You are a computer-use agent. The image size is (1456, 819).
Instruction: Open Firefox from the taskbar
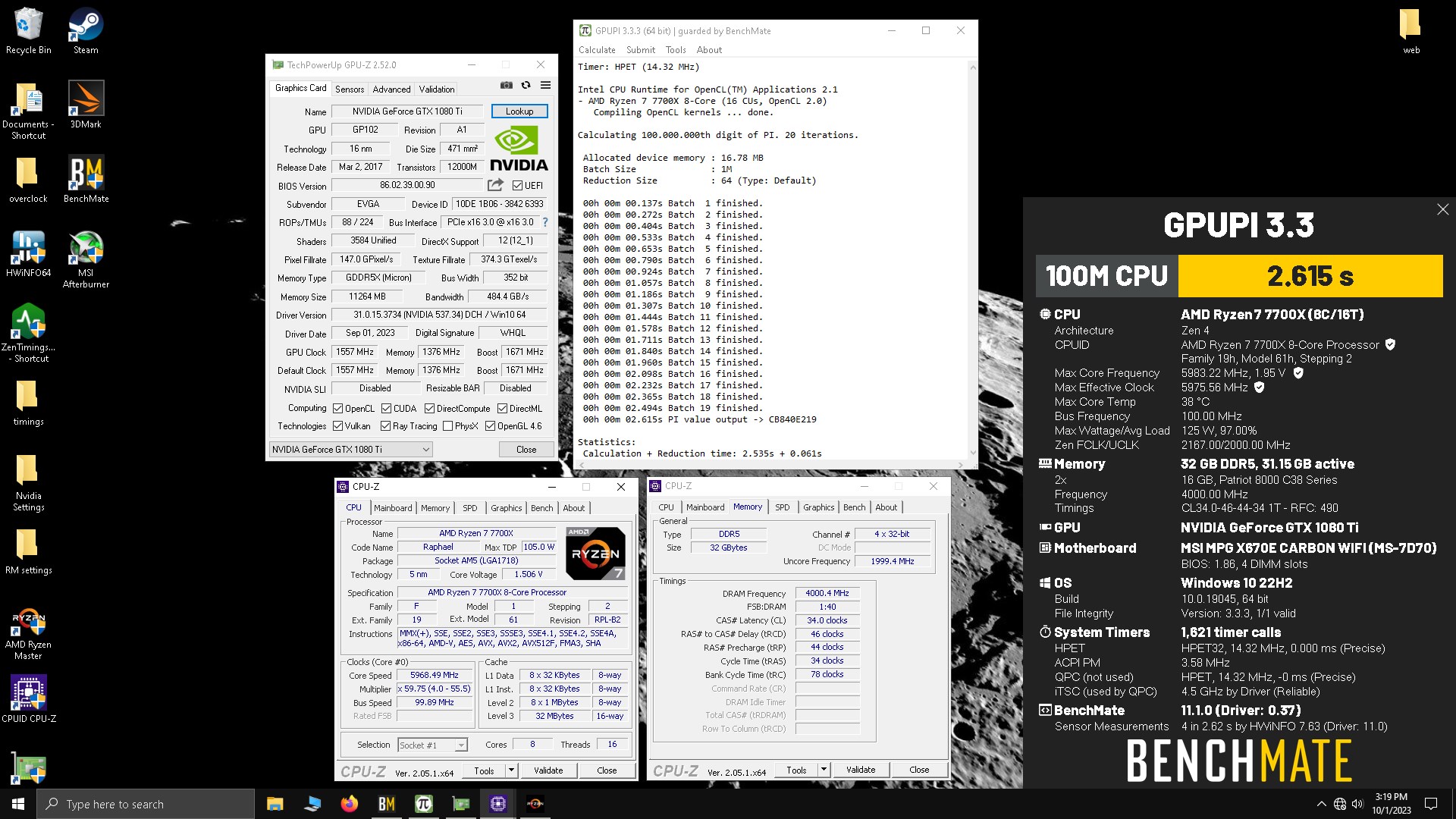[x=349, y=804]
